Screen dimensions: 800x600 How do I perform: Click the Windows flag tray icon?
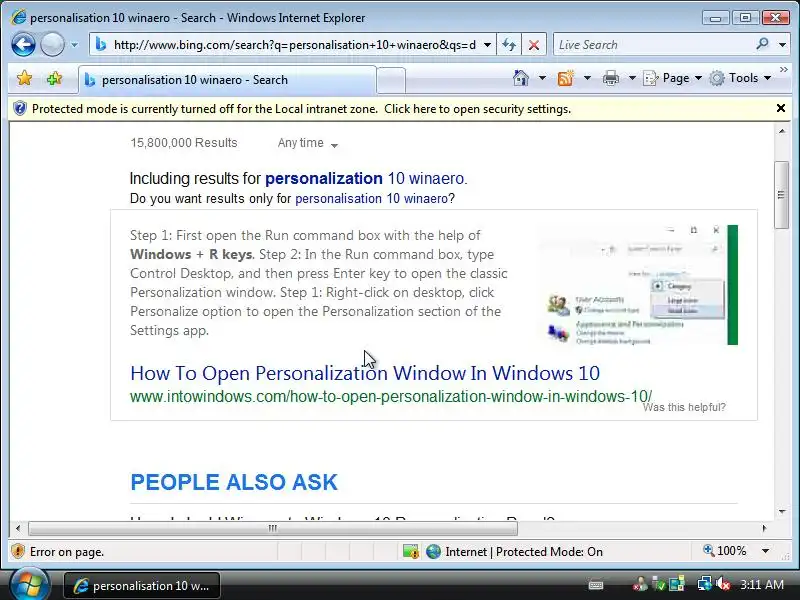tap(677, 584)
